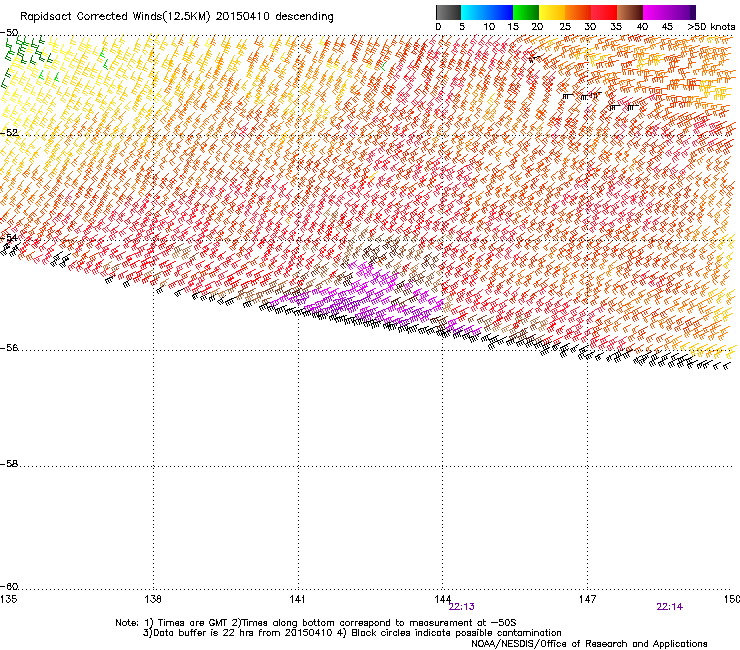Click the -56 latitude label
740x650 pixels.
point(9,348)
